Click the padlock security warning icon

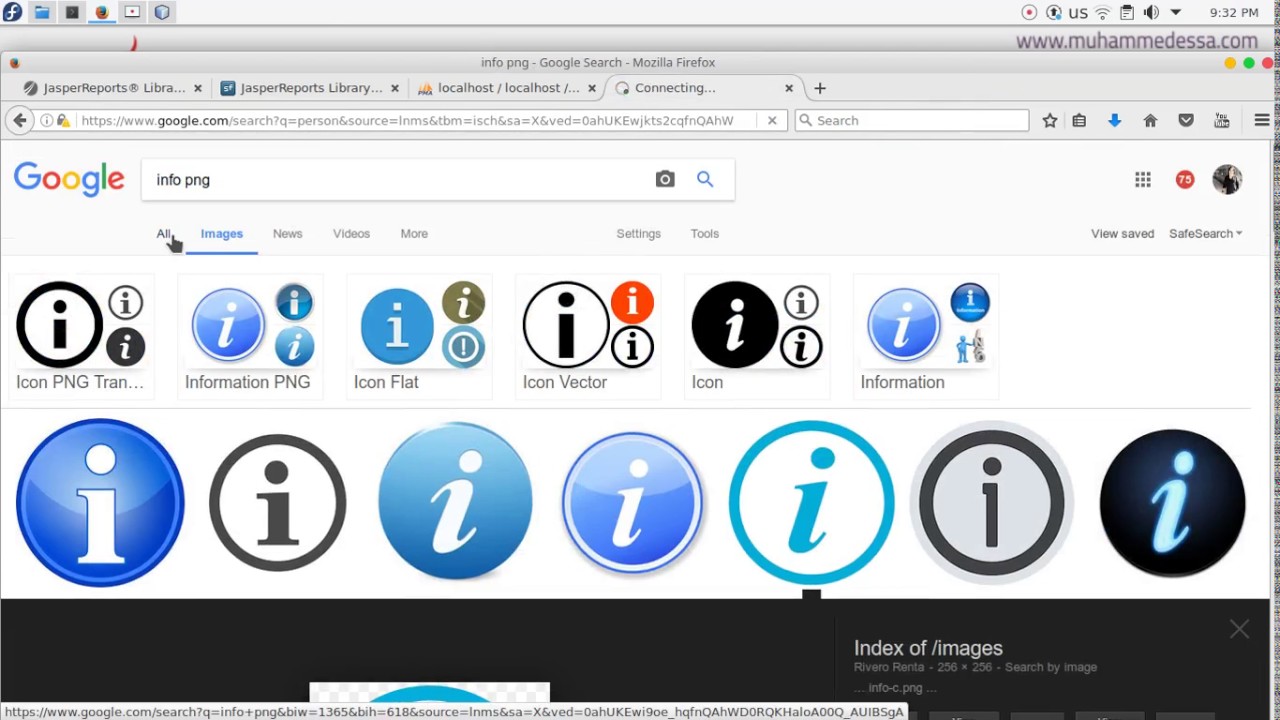(x=63, y=120)
